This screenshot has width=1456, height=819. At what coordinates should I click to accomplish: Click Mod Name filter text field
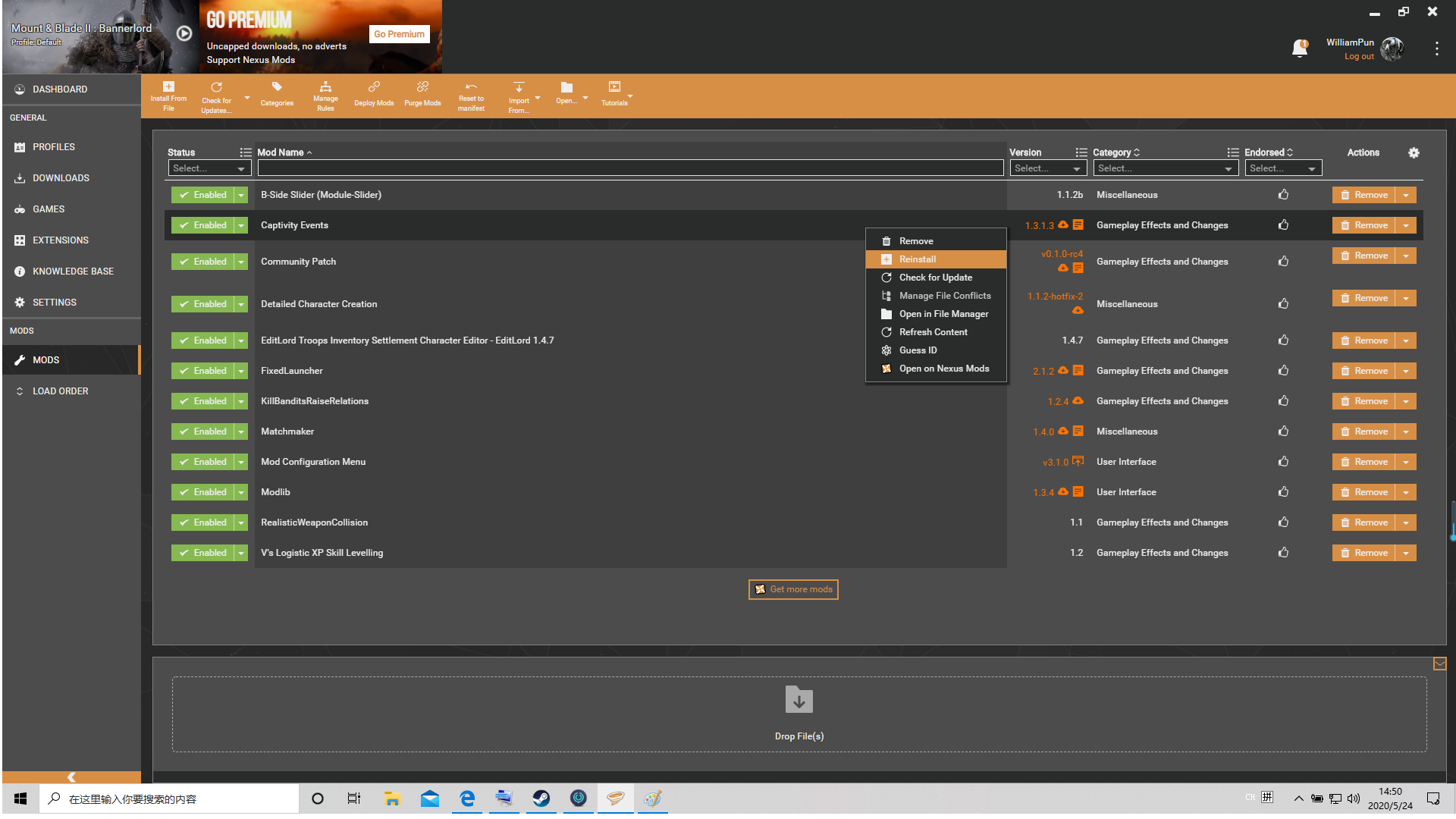coord(630,168)
